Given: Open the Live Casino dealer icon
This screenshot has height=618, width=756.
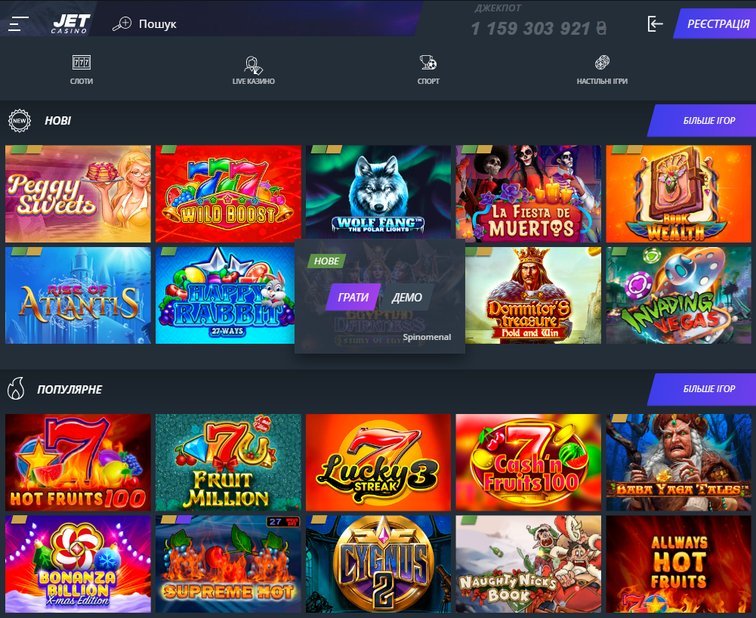Looking at the screenshot, I should tap(253, 65).
